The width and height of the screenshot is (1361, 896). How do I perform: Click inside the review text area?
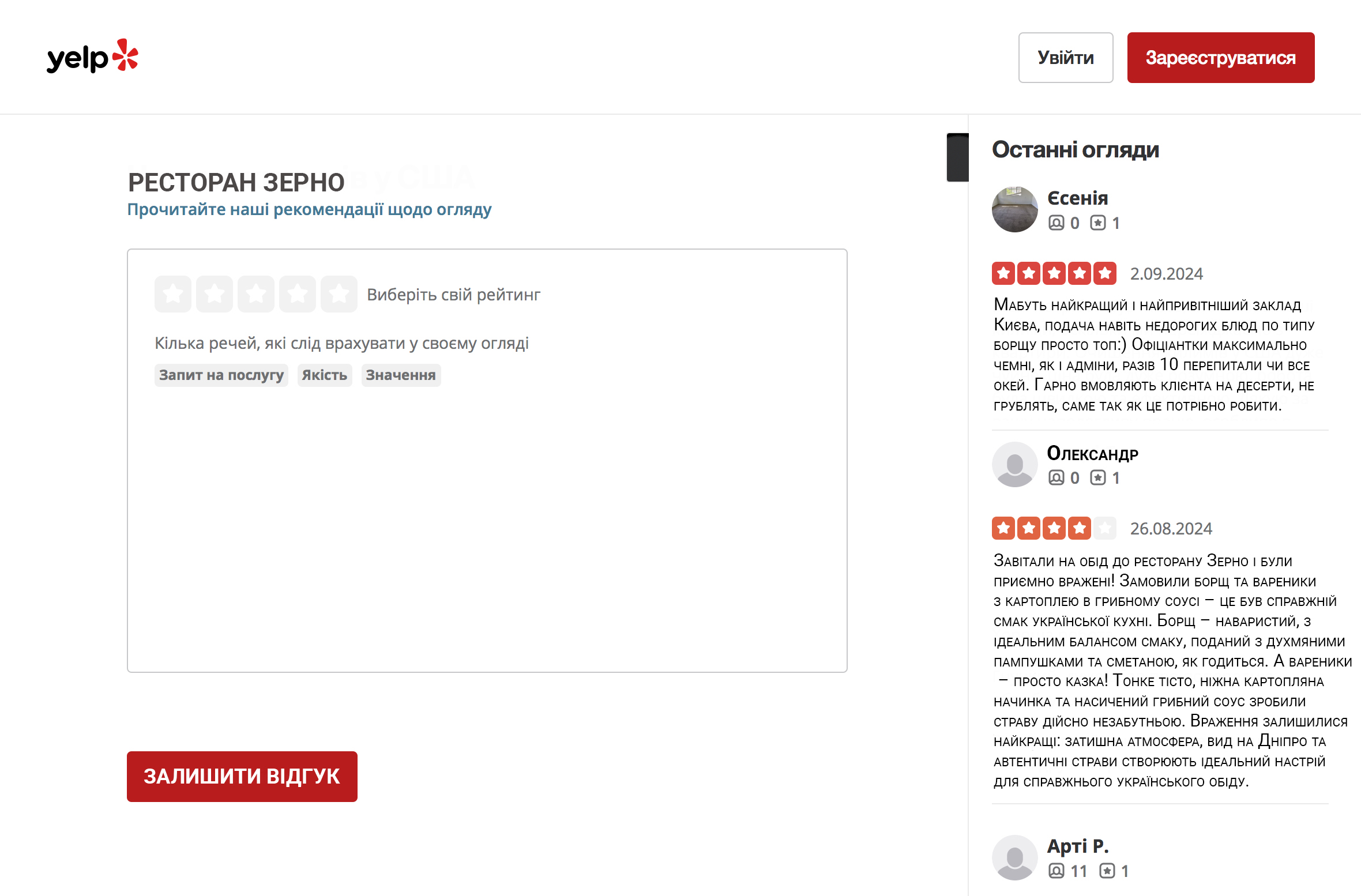click(x=487, y=519)
